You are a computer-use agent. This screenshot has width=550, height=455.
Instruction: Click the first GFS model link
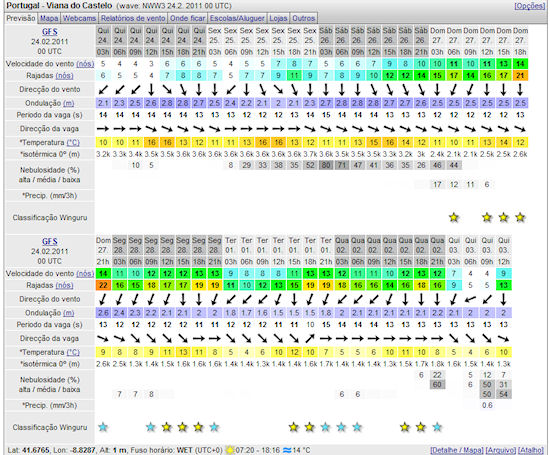coord(49,32)
